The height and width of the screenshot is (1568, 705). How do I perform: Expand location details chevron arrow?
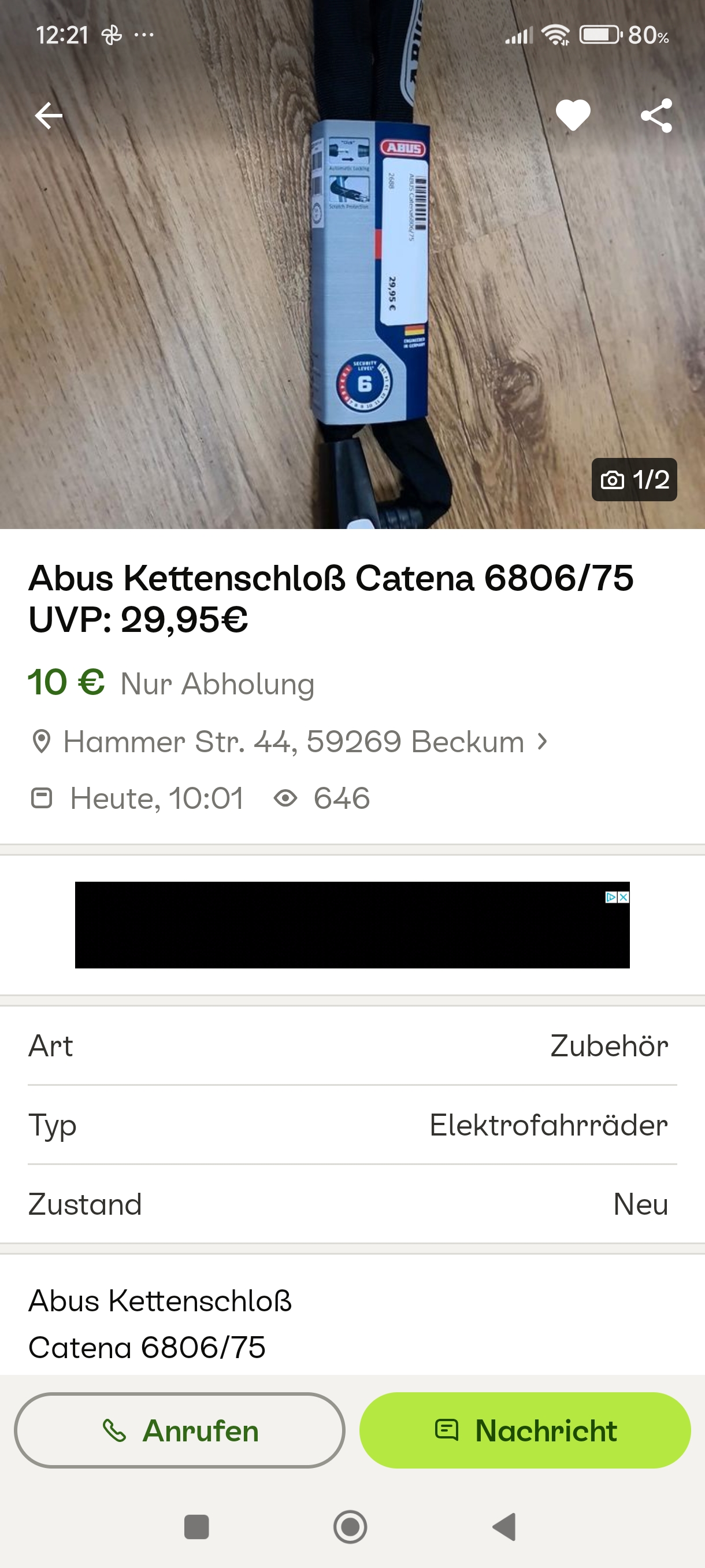(x=542, y=741)
